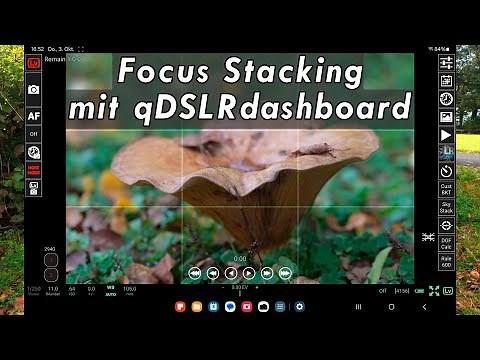Click the AF autofocus button

pyautogui.click(x=34, y=116)
